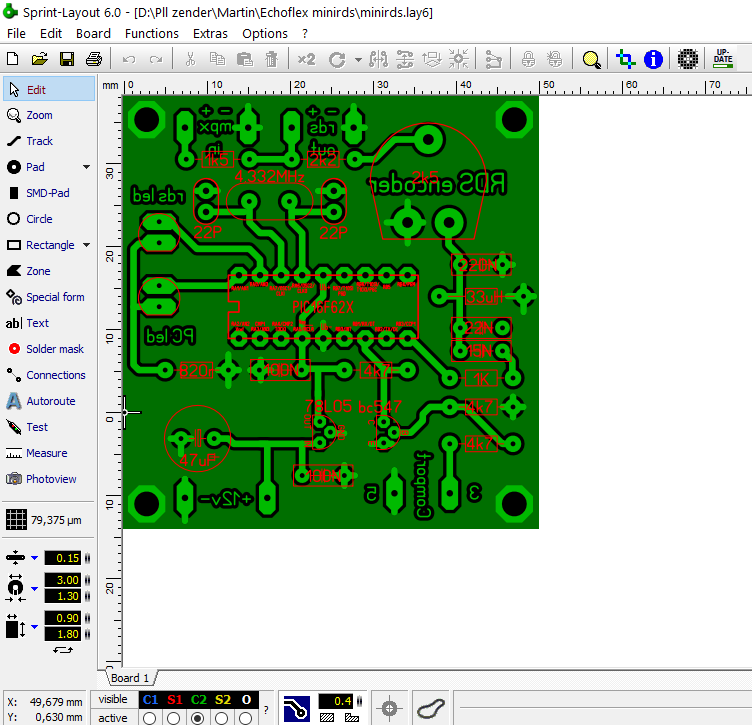Screen dimensions: 752x725
Task: Set S1 as the active layer
Action: [174, 717]
